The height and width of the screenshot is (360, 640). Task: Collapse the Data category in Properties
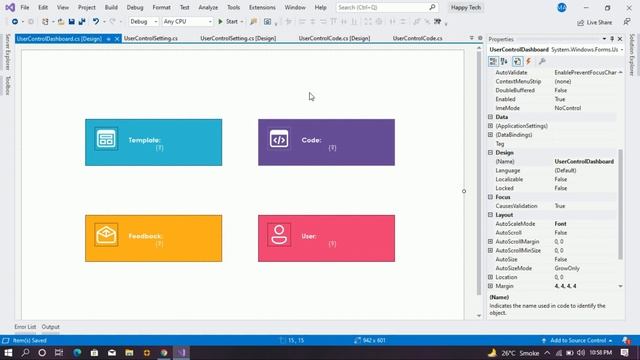pos(491,117)
